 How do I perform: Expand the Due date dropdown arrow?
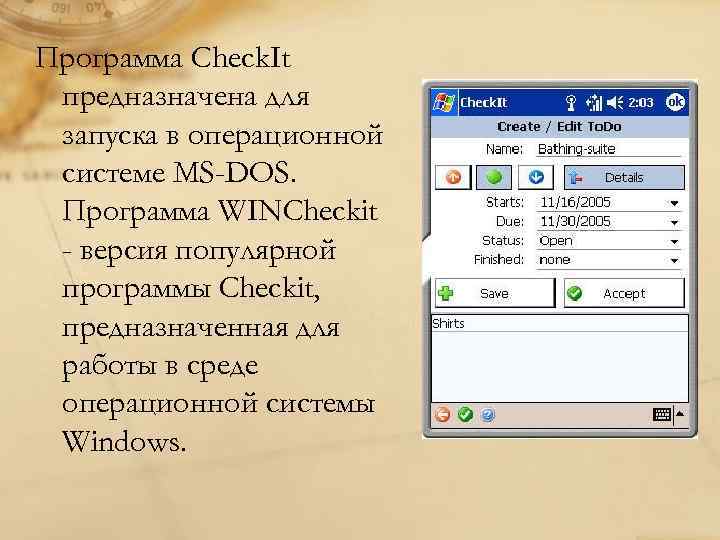[x=674, y=222]
